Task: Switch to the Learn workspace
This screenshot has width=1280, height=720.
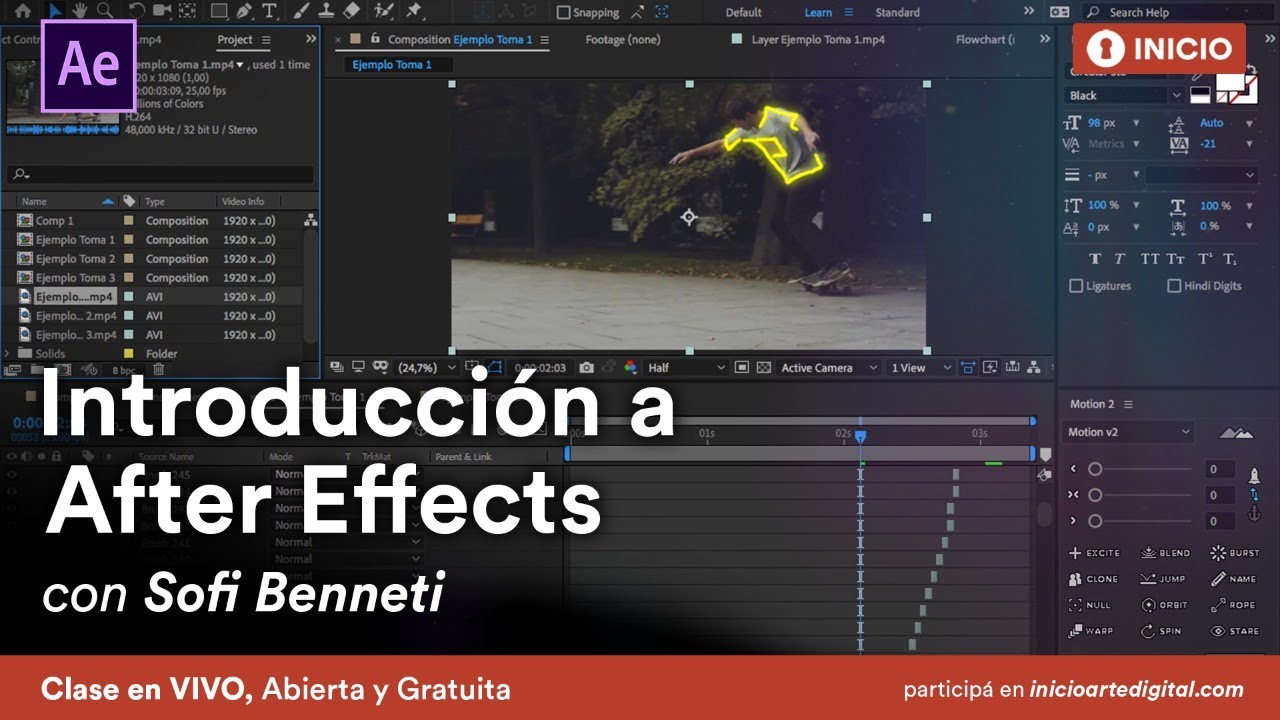Action: [x=818, y=12]
